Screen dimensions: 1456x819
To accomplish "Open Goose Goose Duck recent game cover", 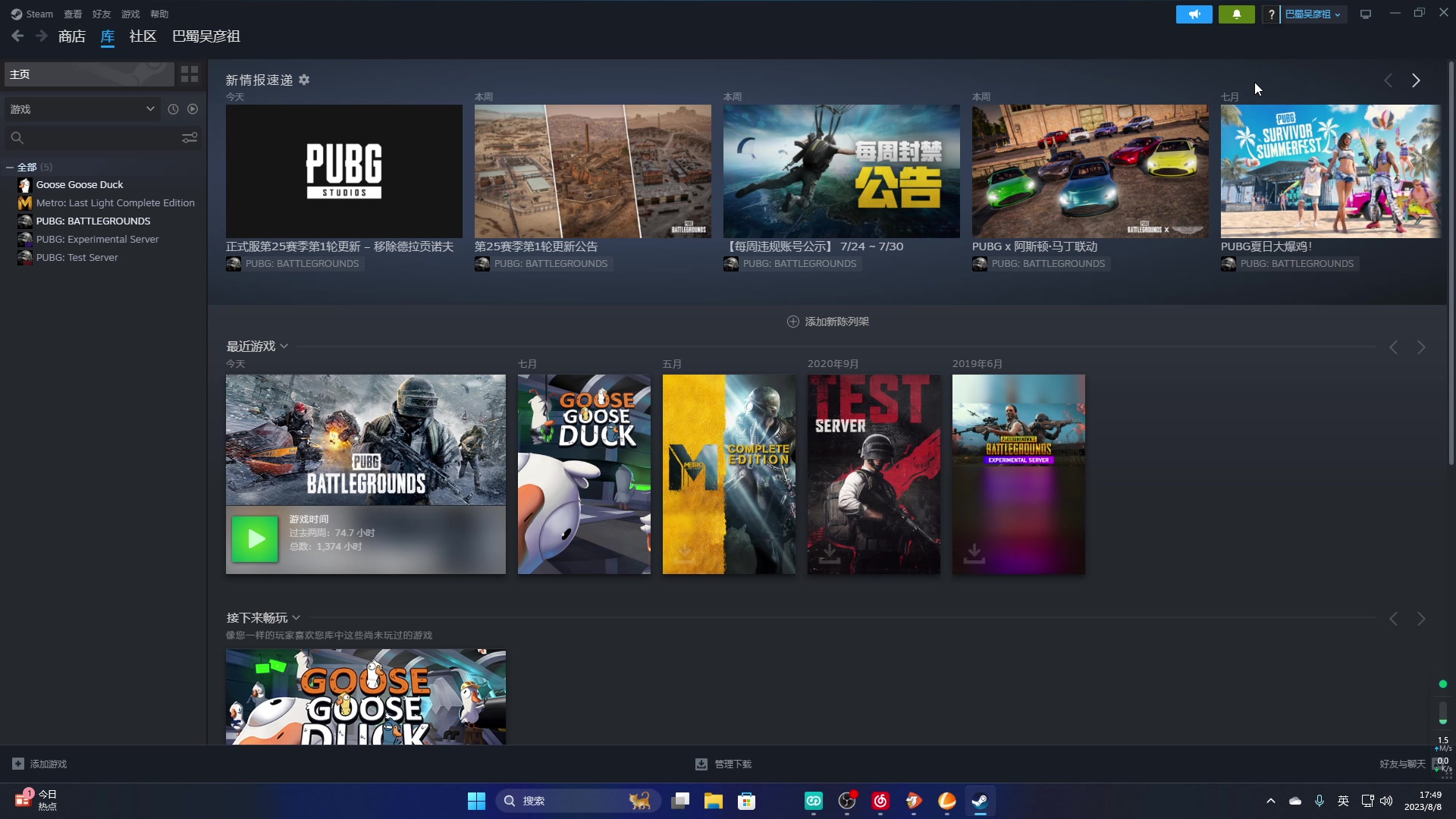I will [584, 474].
